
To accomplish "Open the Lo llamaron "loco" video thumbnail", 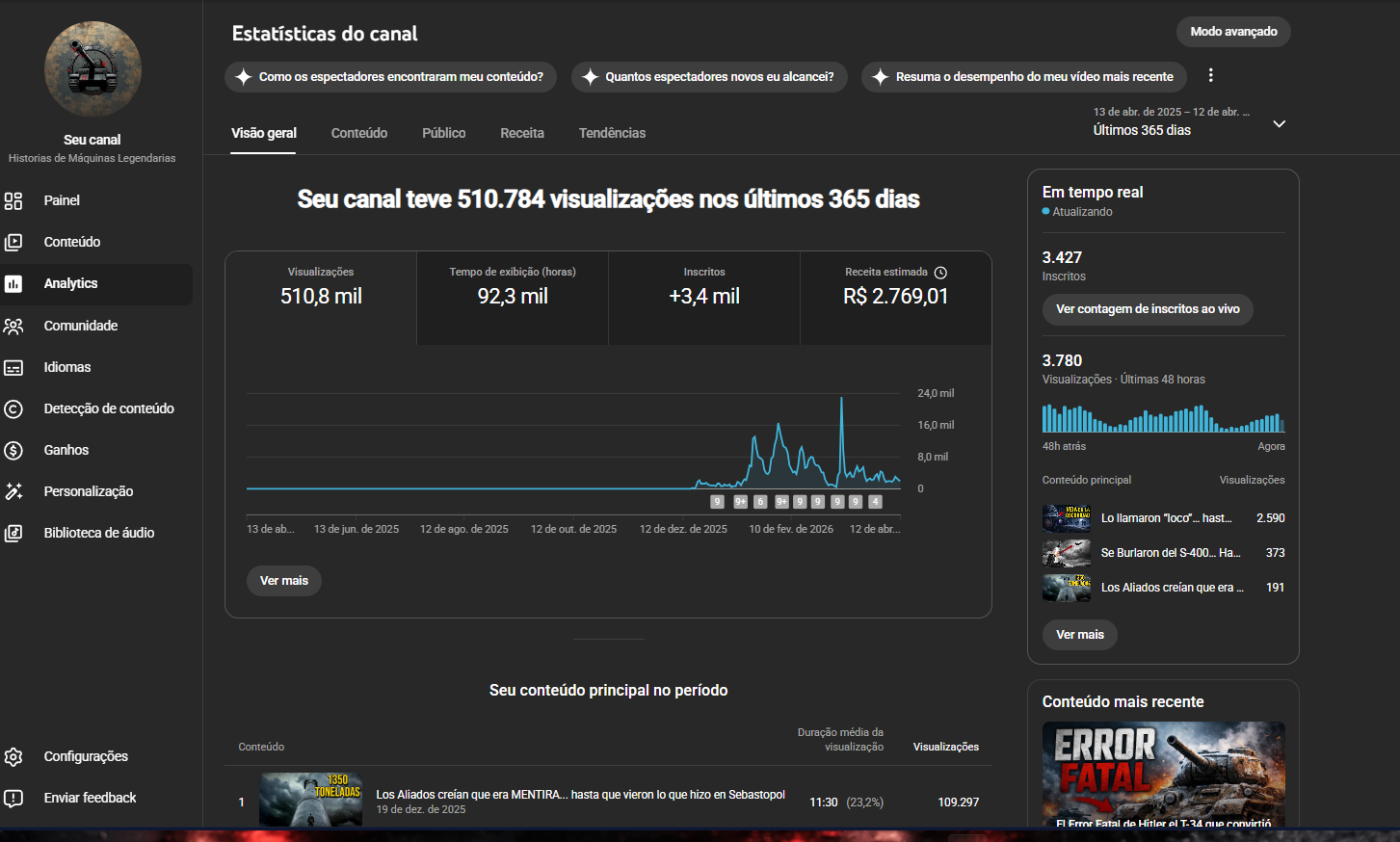I will point(1067,518).
